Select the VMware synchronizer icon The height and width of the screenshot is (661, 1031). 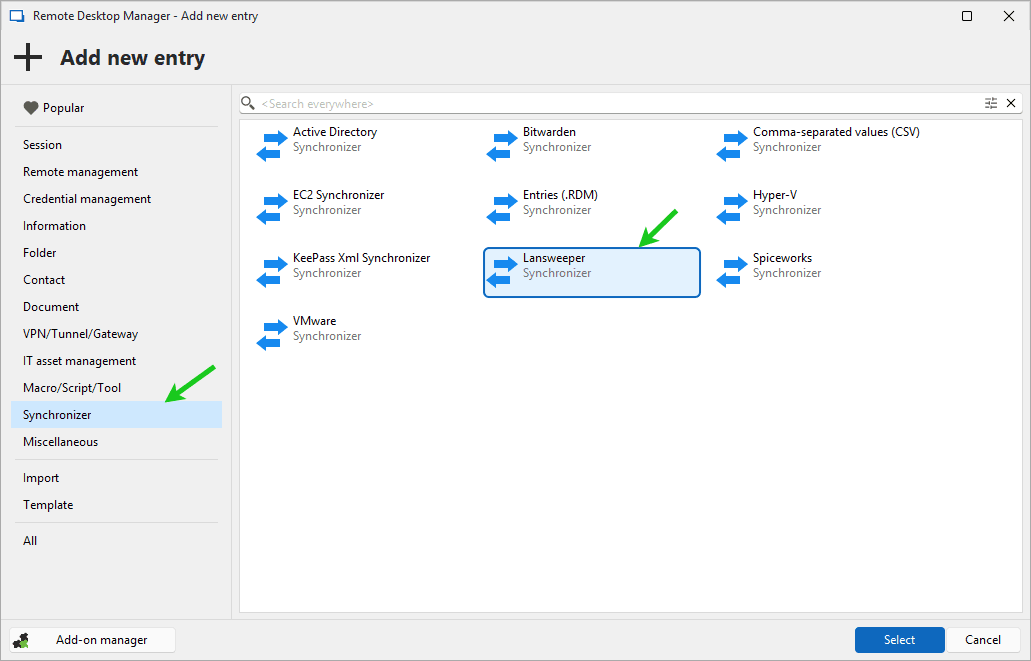tap(271, 329)
